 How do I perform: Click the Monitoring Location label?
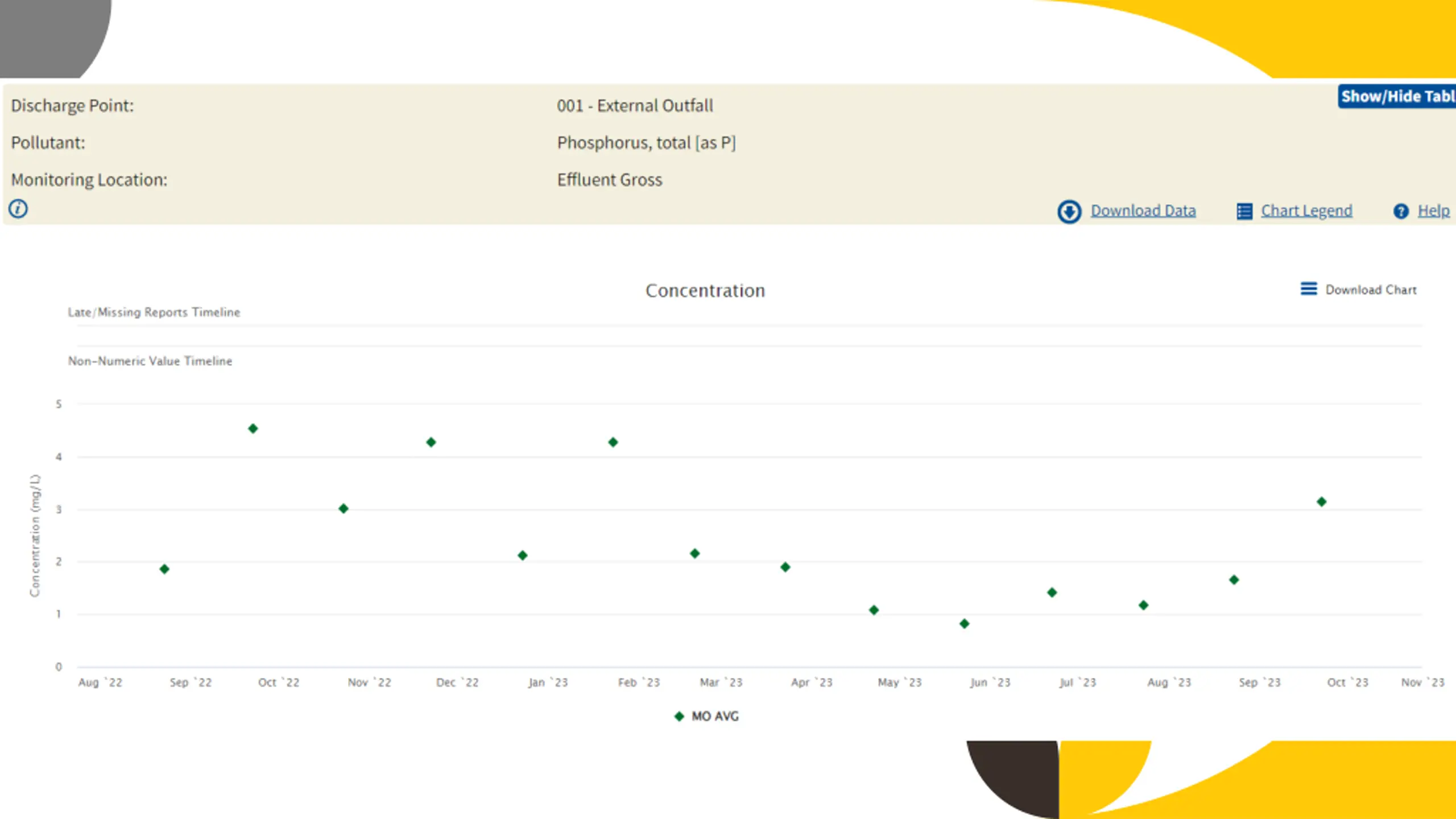click(89, 180)
